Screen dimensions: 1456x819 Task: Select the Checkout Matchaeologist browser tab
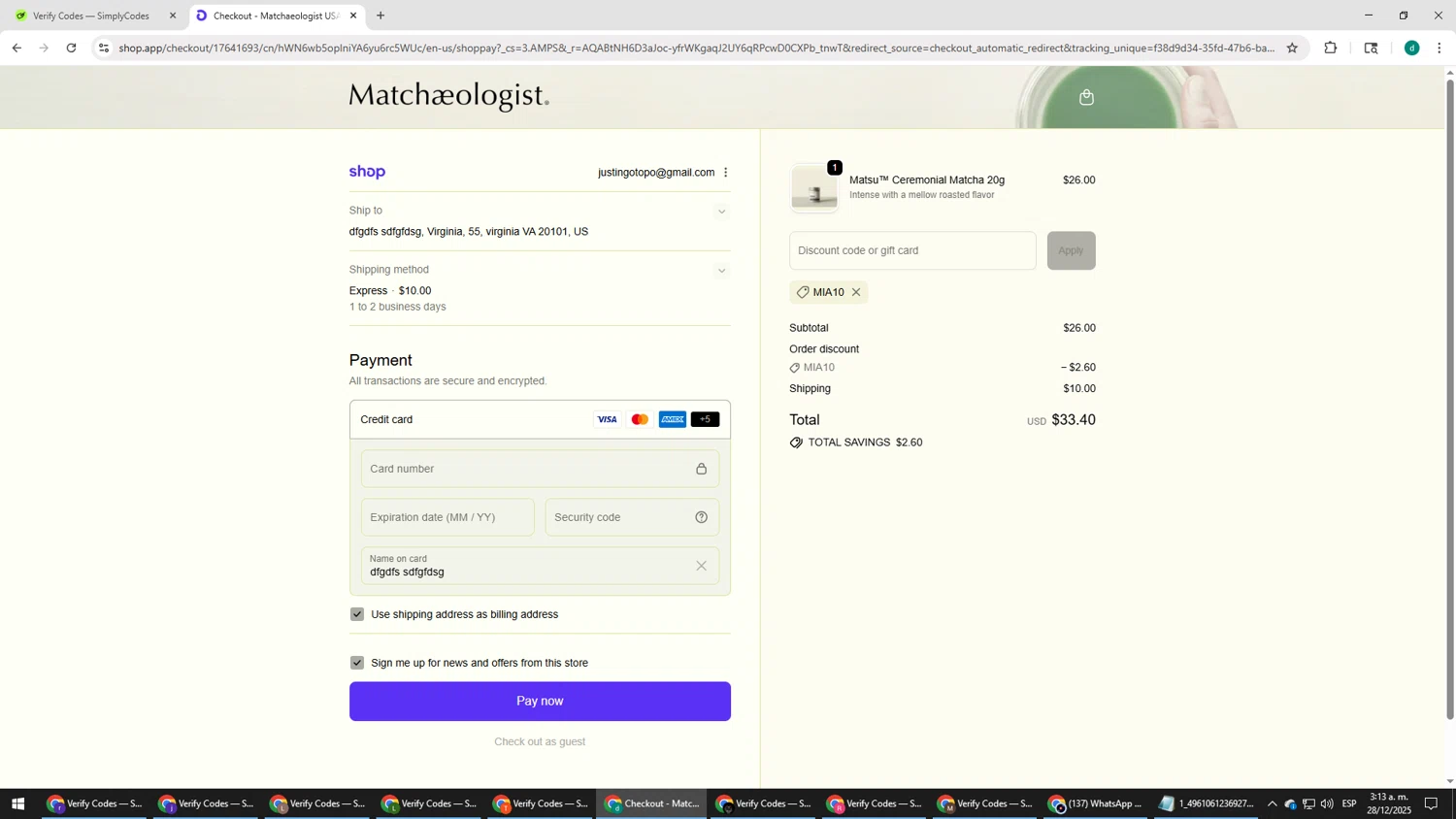point(275,16)
